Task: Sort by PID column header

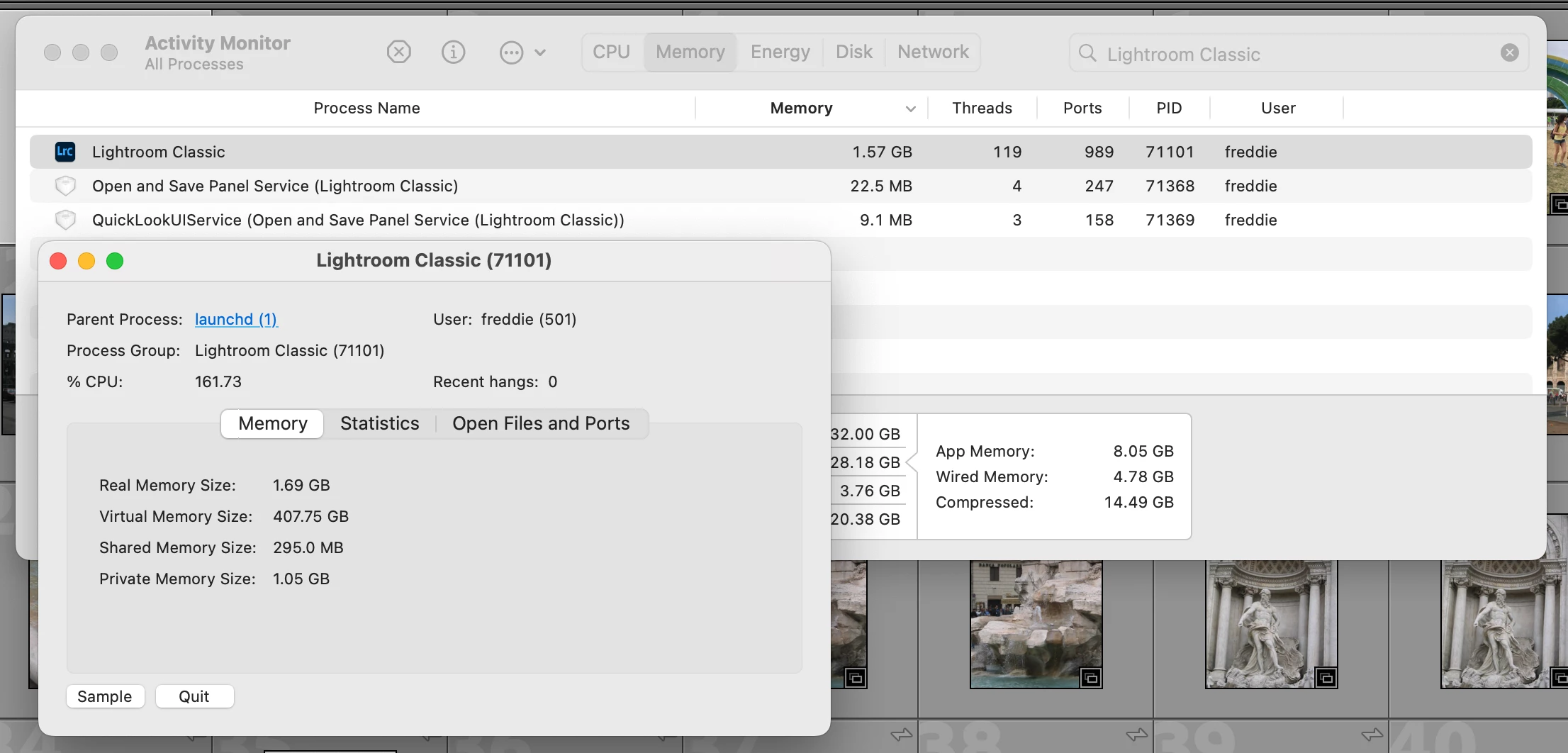Action: pyautogui.click(x=1169, y=108)
